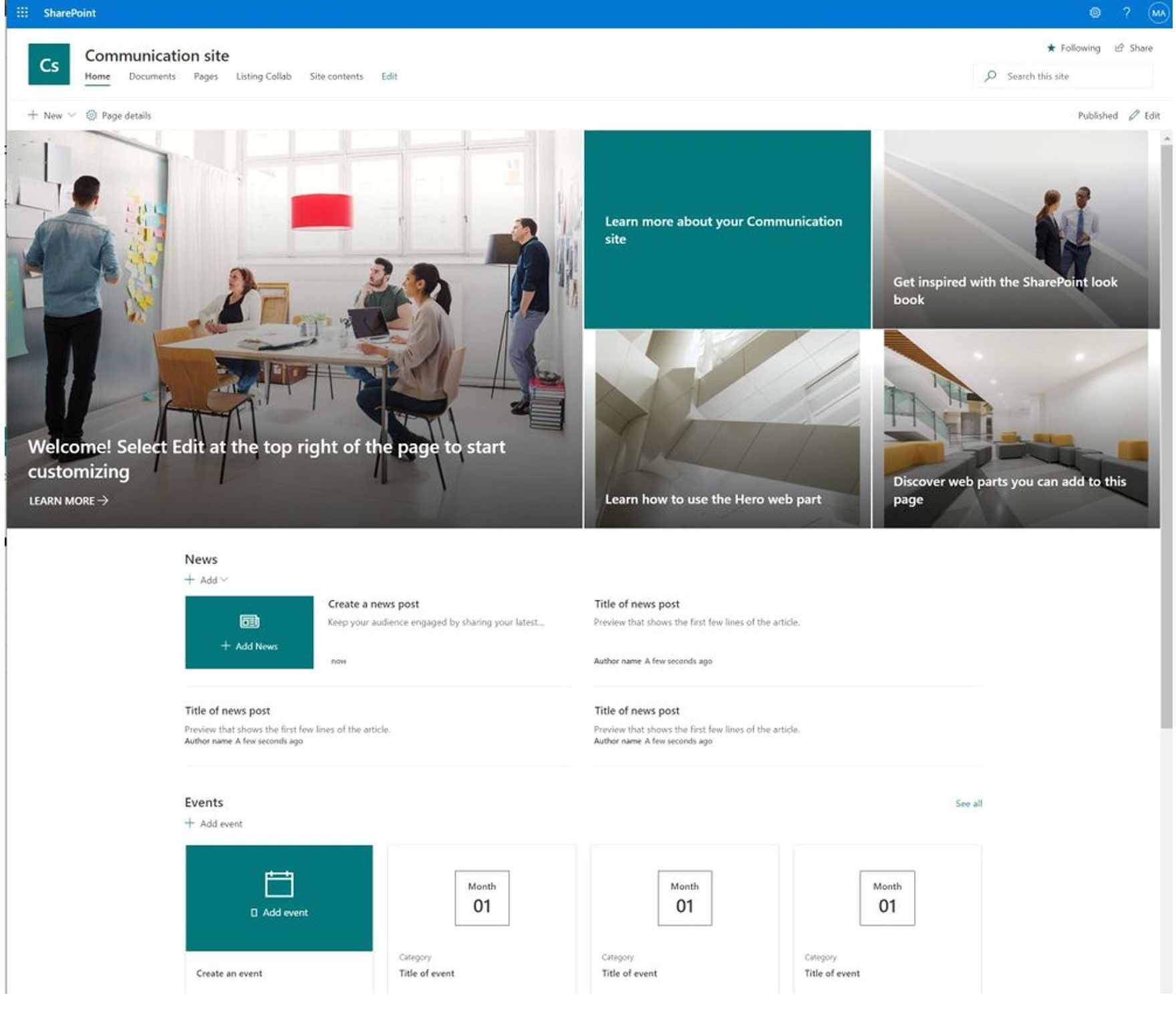Open the Microsoft 365 settings gear
The image size is (1176, 1011).
[1096, 12]
